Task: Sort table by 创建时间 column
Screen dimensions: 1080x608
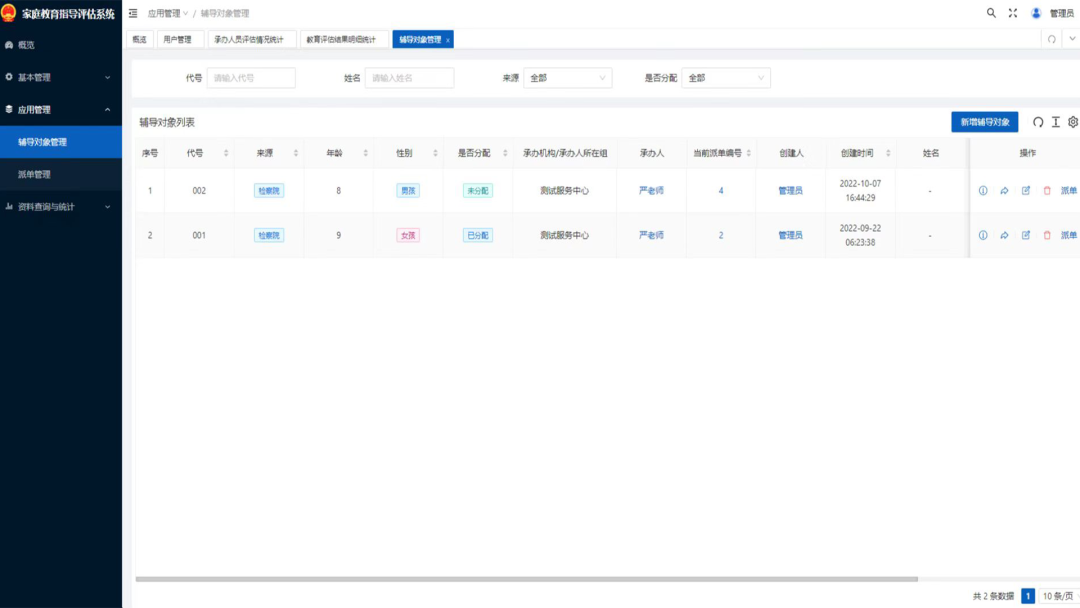Action: coord(888,153)
